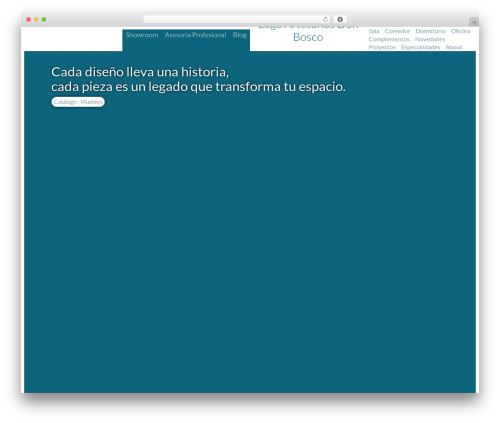This screenshot has height=423, width=500.
Task: Go to the Blog page
Action: (x=239, y=35)
